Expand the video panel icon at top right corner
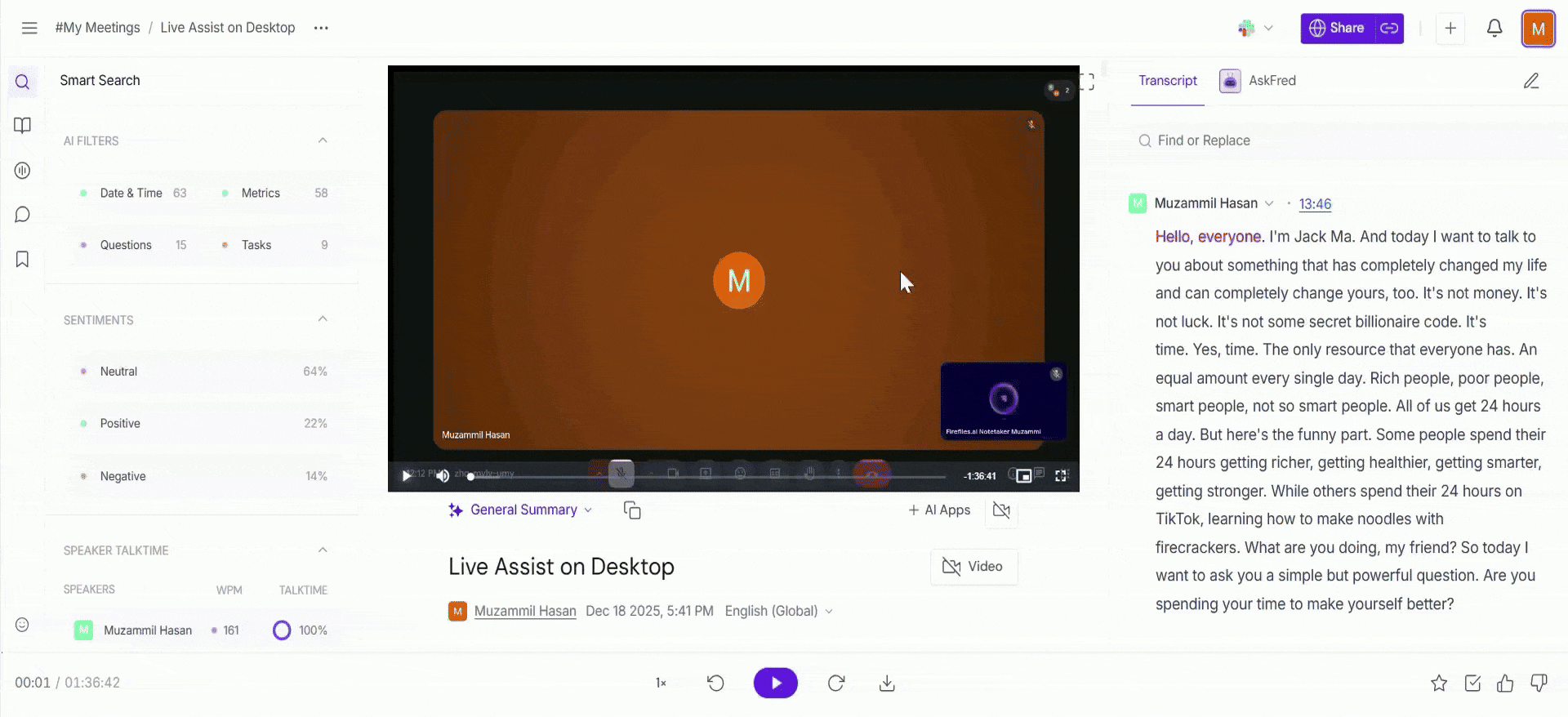This screenshot has height=717, width=1568. click(x=1087, y=82)
